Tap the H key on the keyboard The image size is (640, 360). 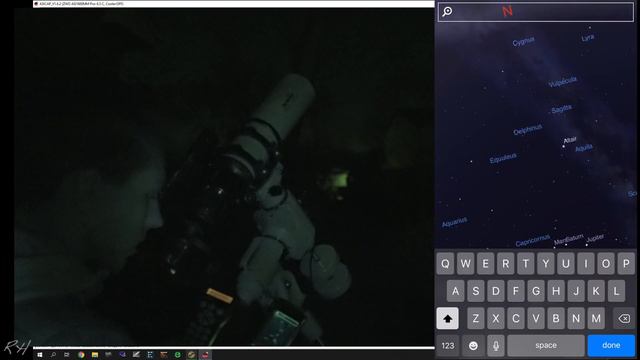point(556,291)
